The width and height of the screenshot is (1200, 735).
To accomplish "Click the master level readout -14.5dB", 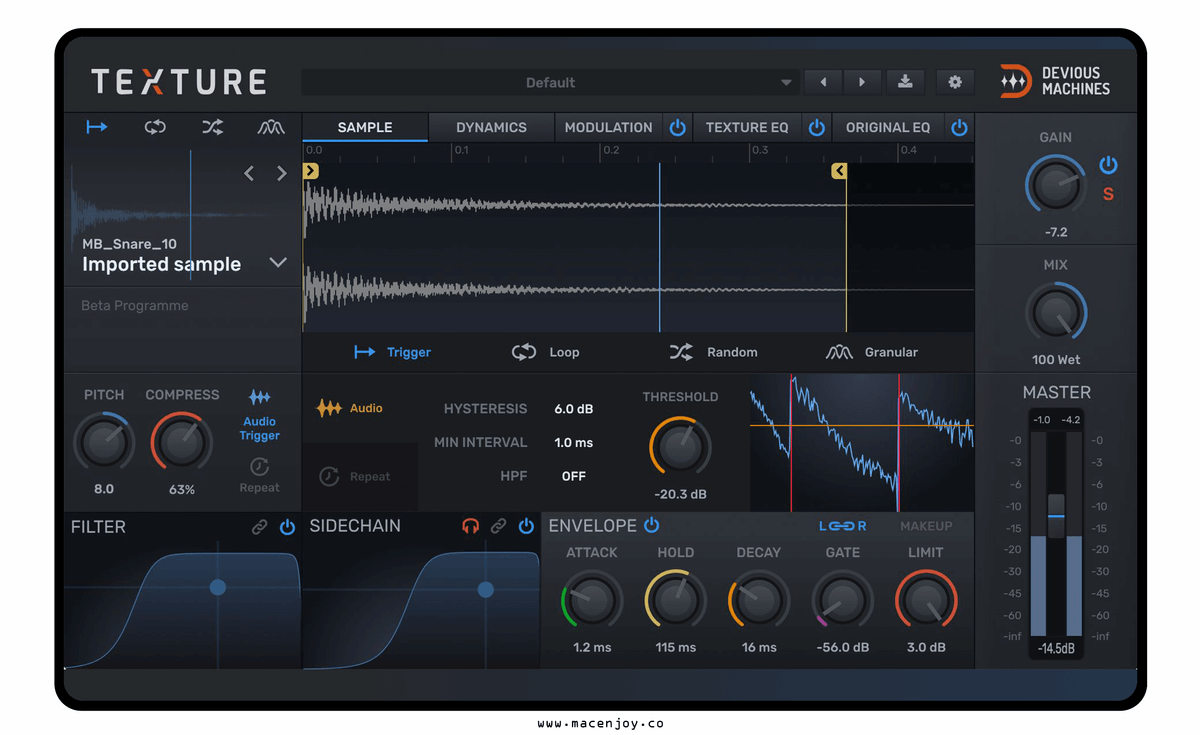I will coord(1056,648).
